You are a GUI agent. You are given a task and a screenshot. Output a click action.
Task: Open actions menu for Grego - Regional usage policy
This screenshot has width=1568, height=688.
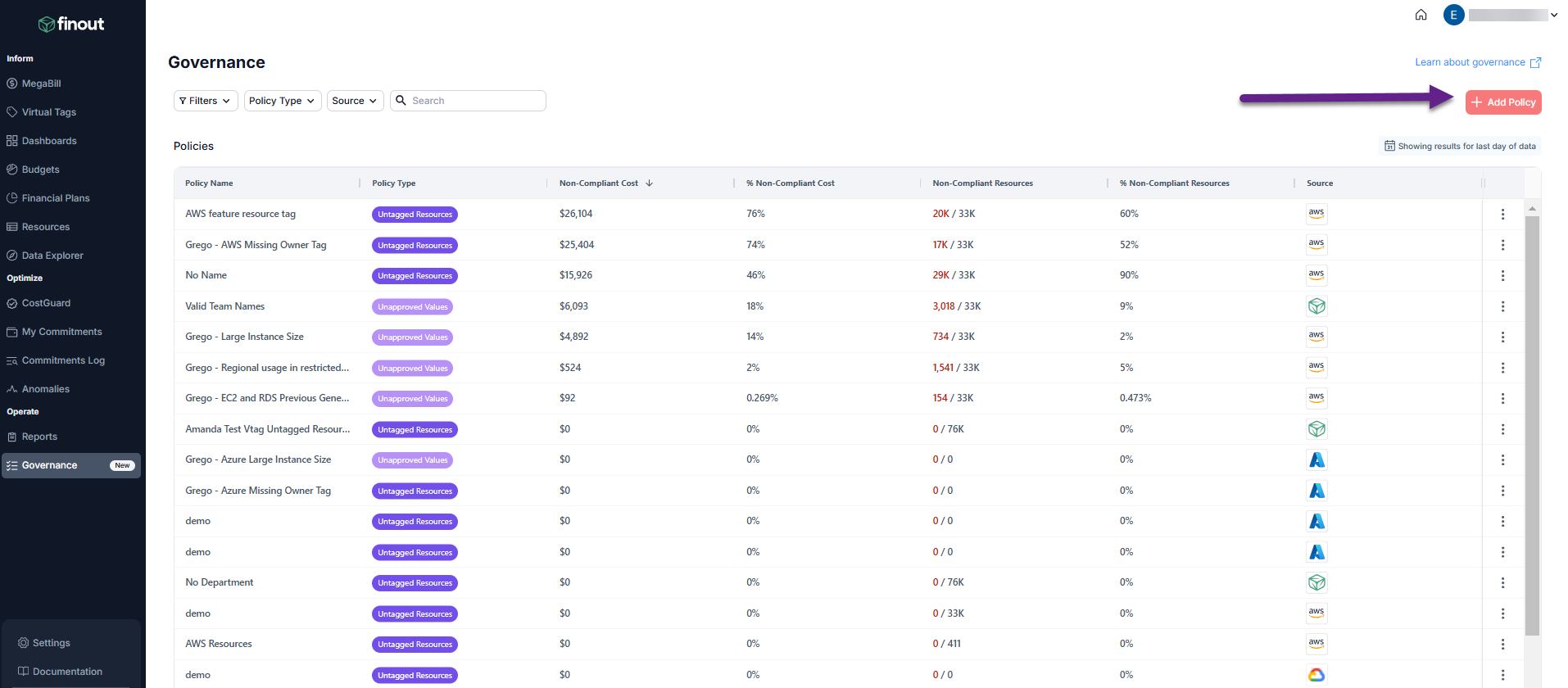tap(1502, 368)
